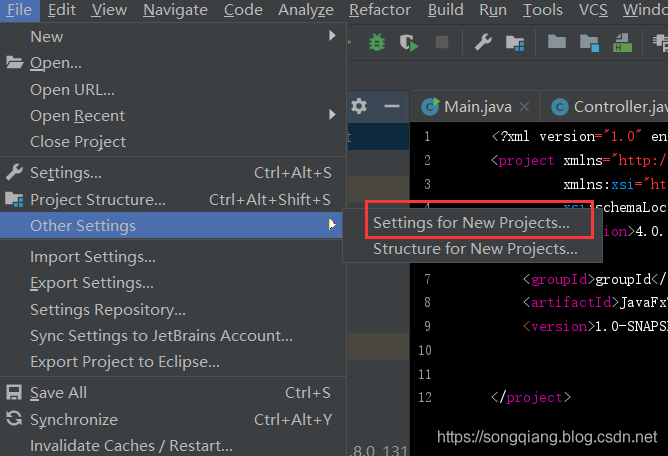The image size is (668, 456).
Task: Choose Settings for New Projects...
Action: (x=471, y=223)
